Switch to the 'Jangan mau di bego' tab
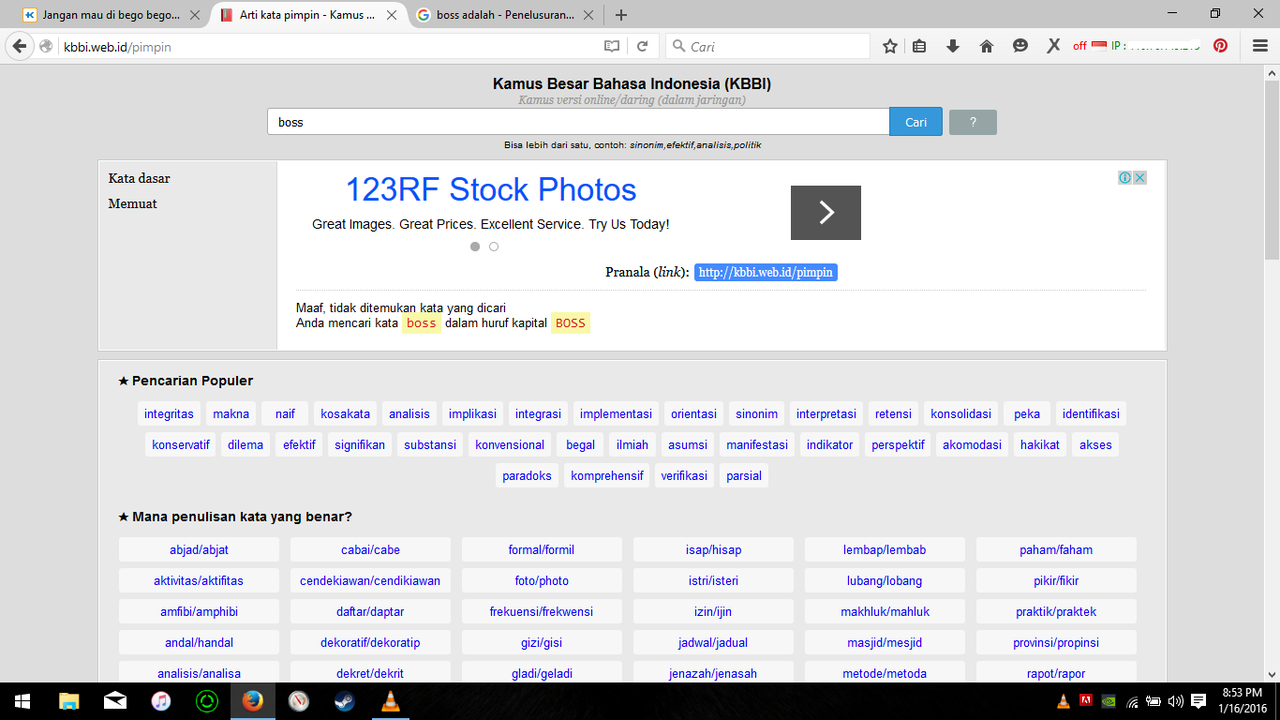The image size is (1280, 720). click(110, 15)
